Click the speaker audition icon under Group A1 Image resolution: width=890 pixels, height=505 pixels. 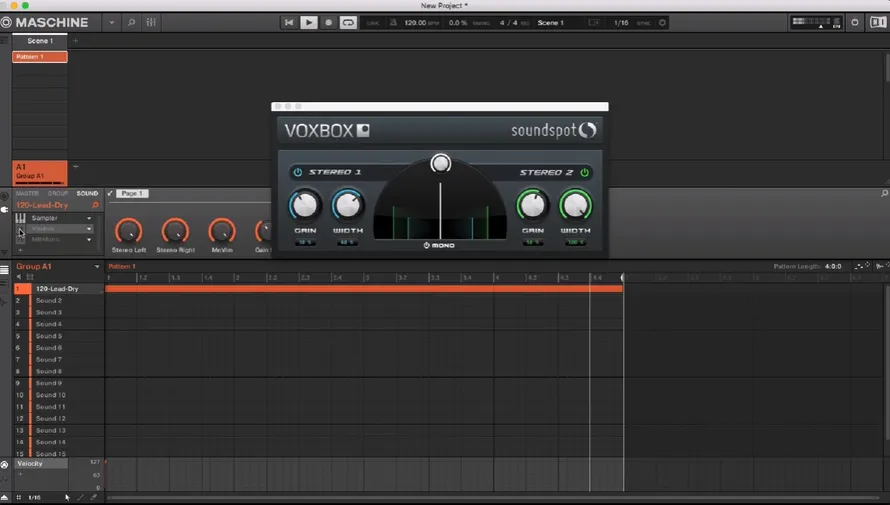[19, 277]
